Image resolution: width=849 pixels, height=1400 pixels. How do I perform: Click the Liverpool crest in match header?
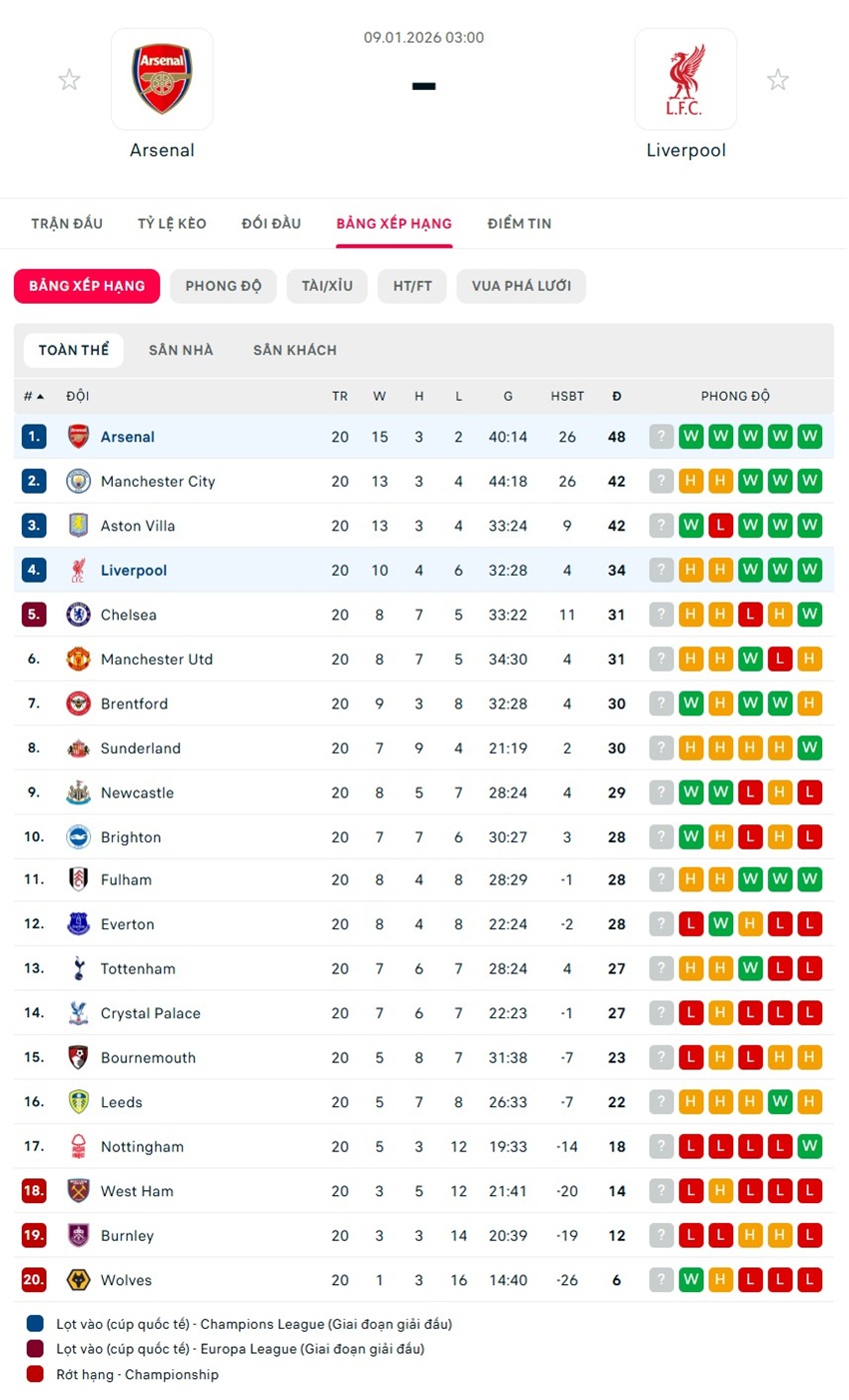(x=685, y=79)
